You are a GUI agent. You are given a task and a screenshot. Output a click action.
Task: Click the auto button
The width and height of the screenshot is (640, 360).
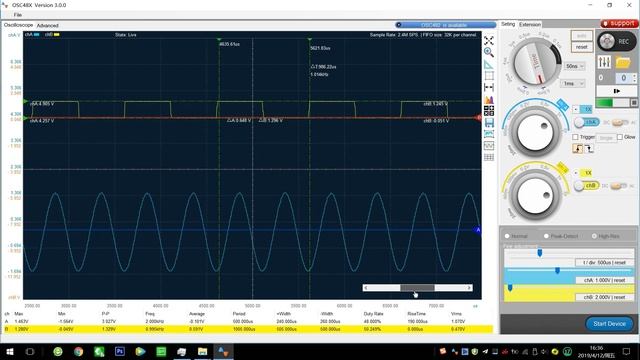581,36
